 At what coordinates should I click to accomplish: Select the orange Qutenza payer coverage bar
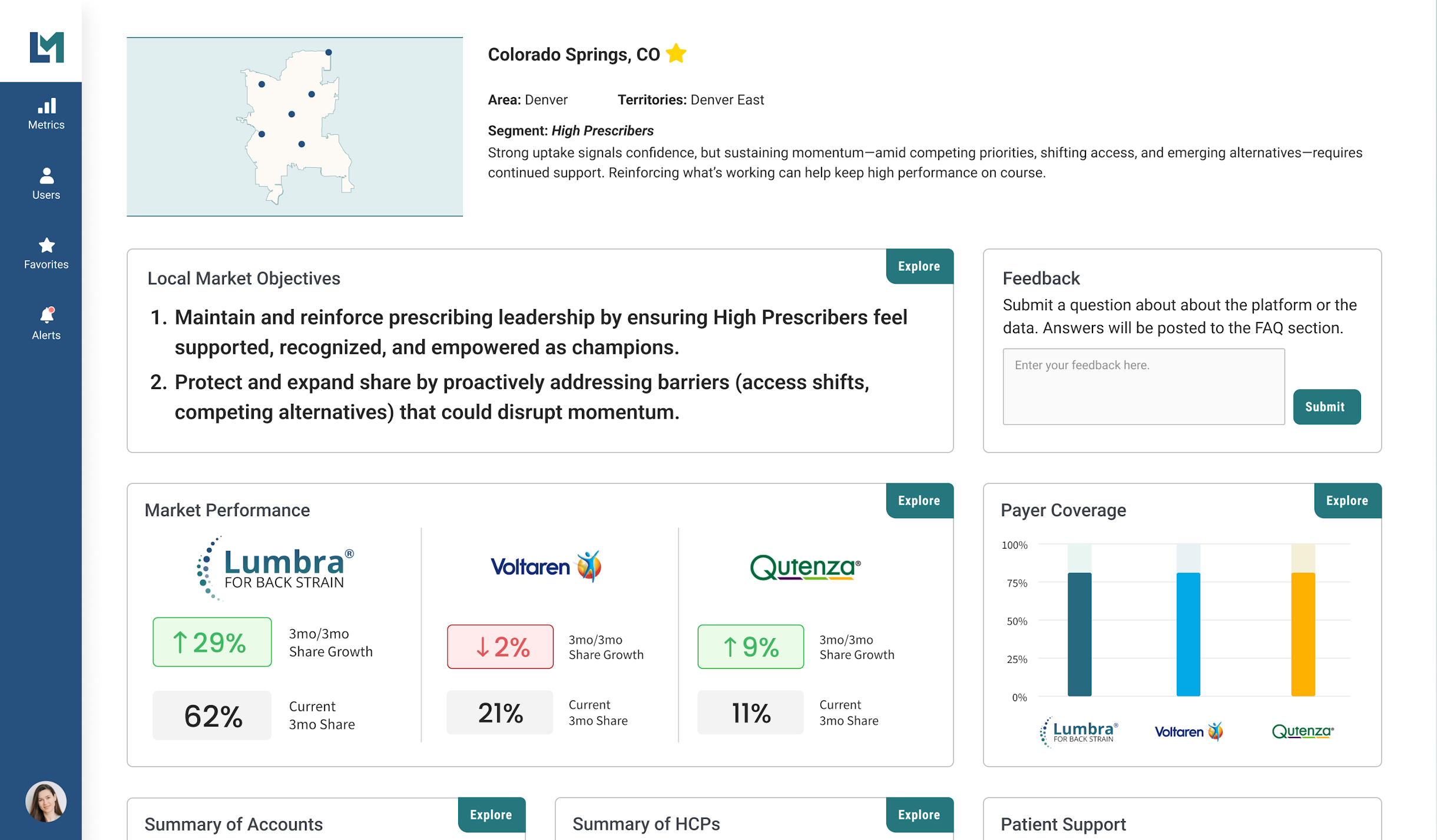[x=1303, y=634]
